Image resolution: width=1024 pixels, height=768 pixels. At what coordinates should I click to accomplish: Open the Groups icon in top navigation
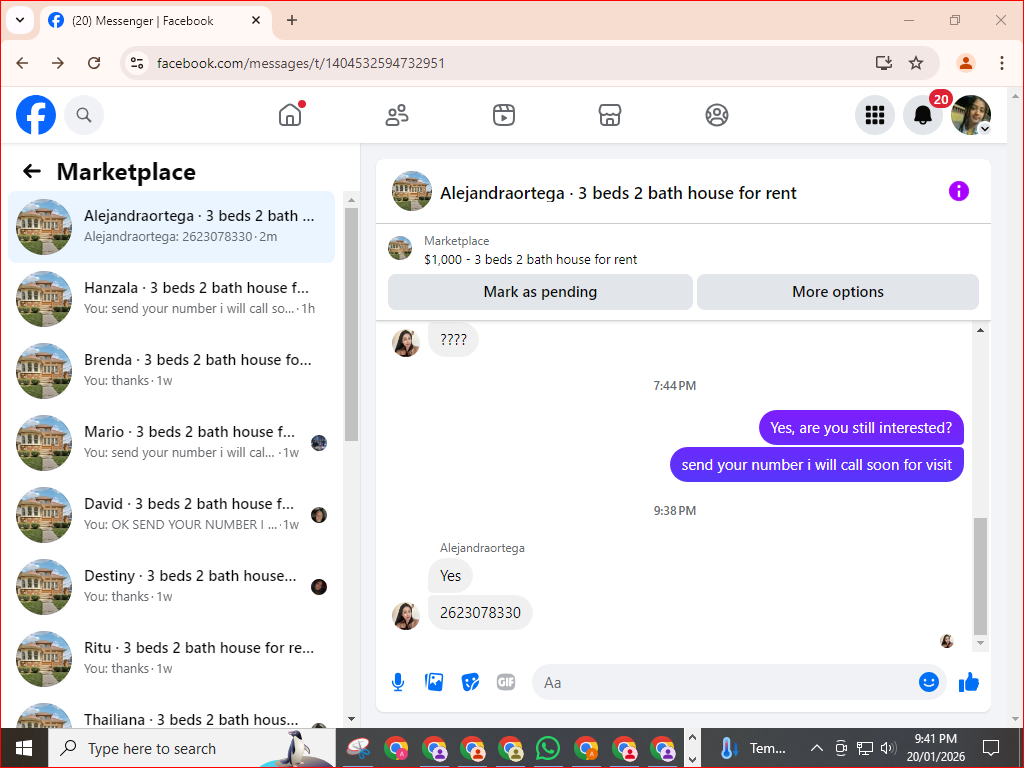point(716,115)
